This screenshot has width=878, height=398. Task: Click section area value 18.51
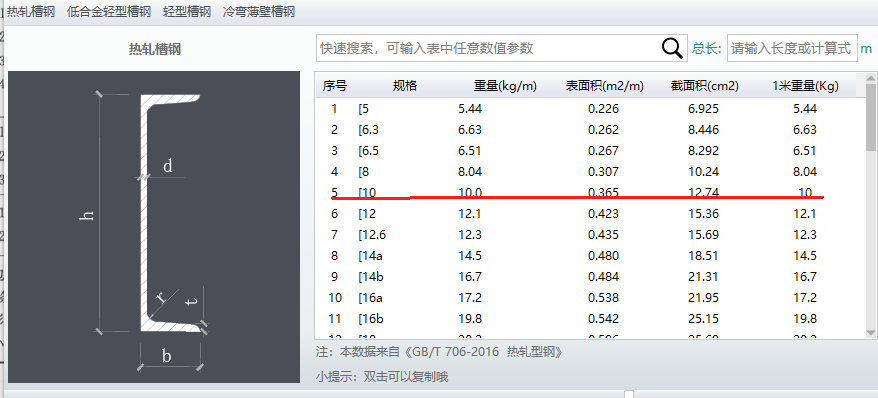tap(703, 255)
